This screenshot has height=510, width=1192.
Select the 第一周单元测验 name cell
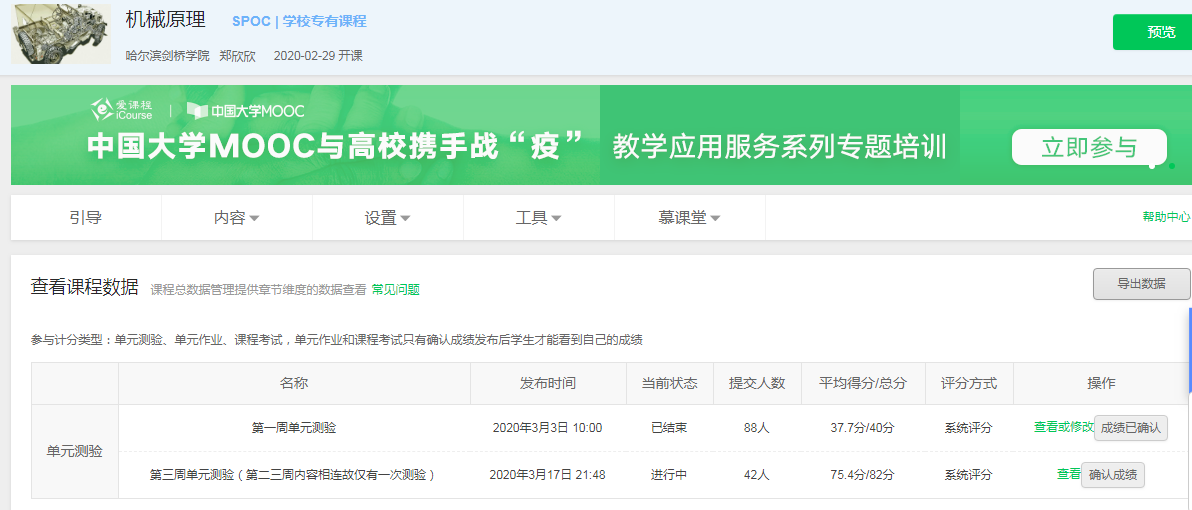[x=294, y=428]
